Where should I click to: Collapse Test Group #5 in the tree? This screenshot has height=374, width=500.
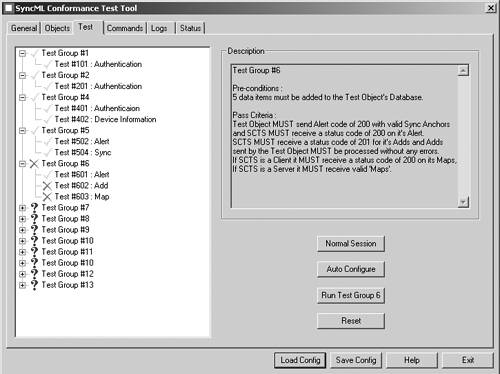(22, 130)
